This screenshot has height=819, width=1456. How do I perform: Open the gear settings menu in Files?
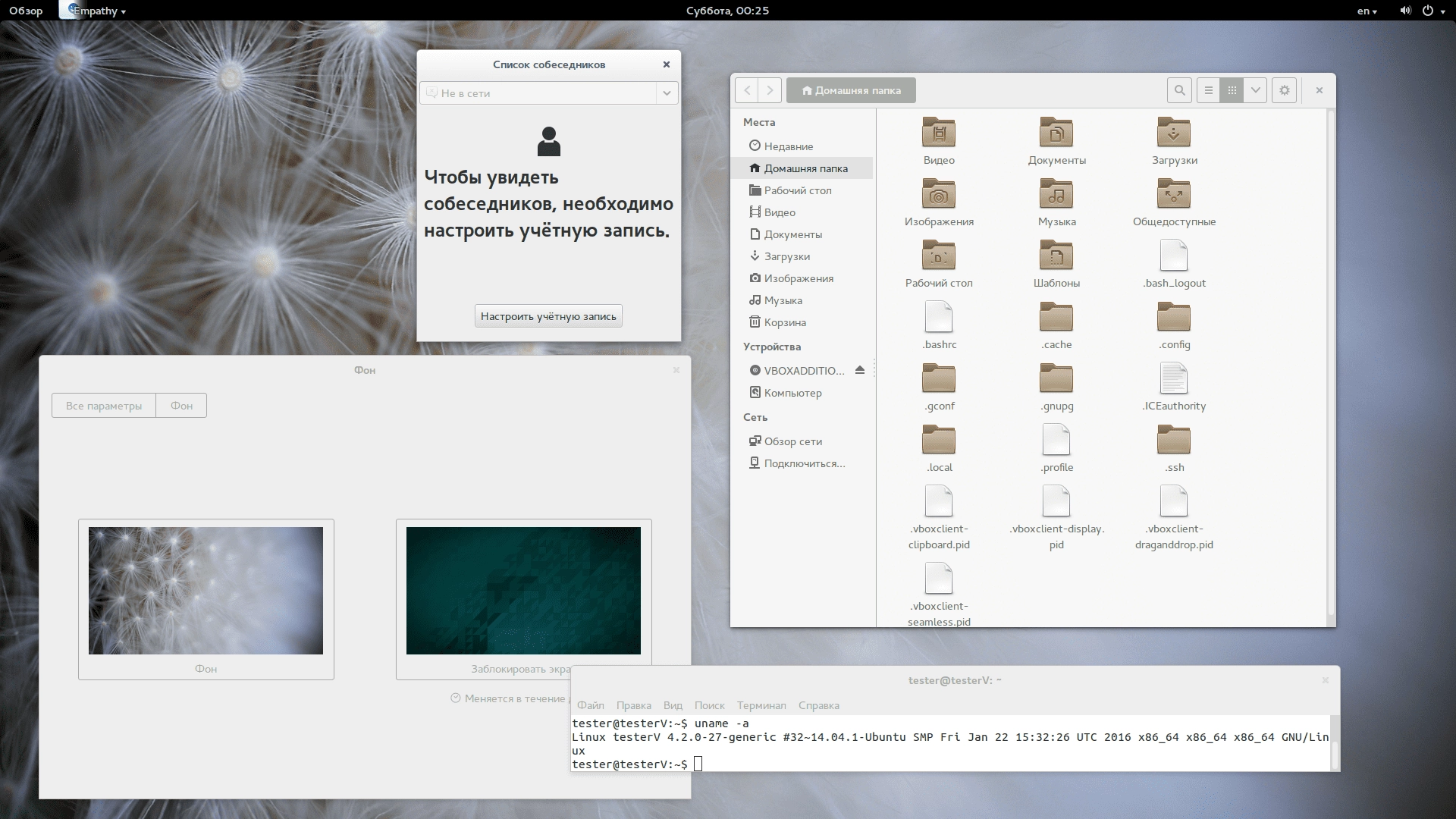tap(1285, 90)
